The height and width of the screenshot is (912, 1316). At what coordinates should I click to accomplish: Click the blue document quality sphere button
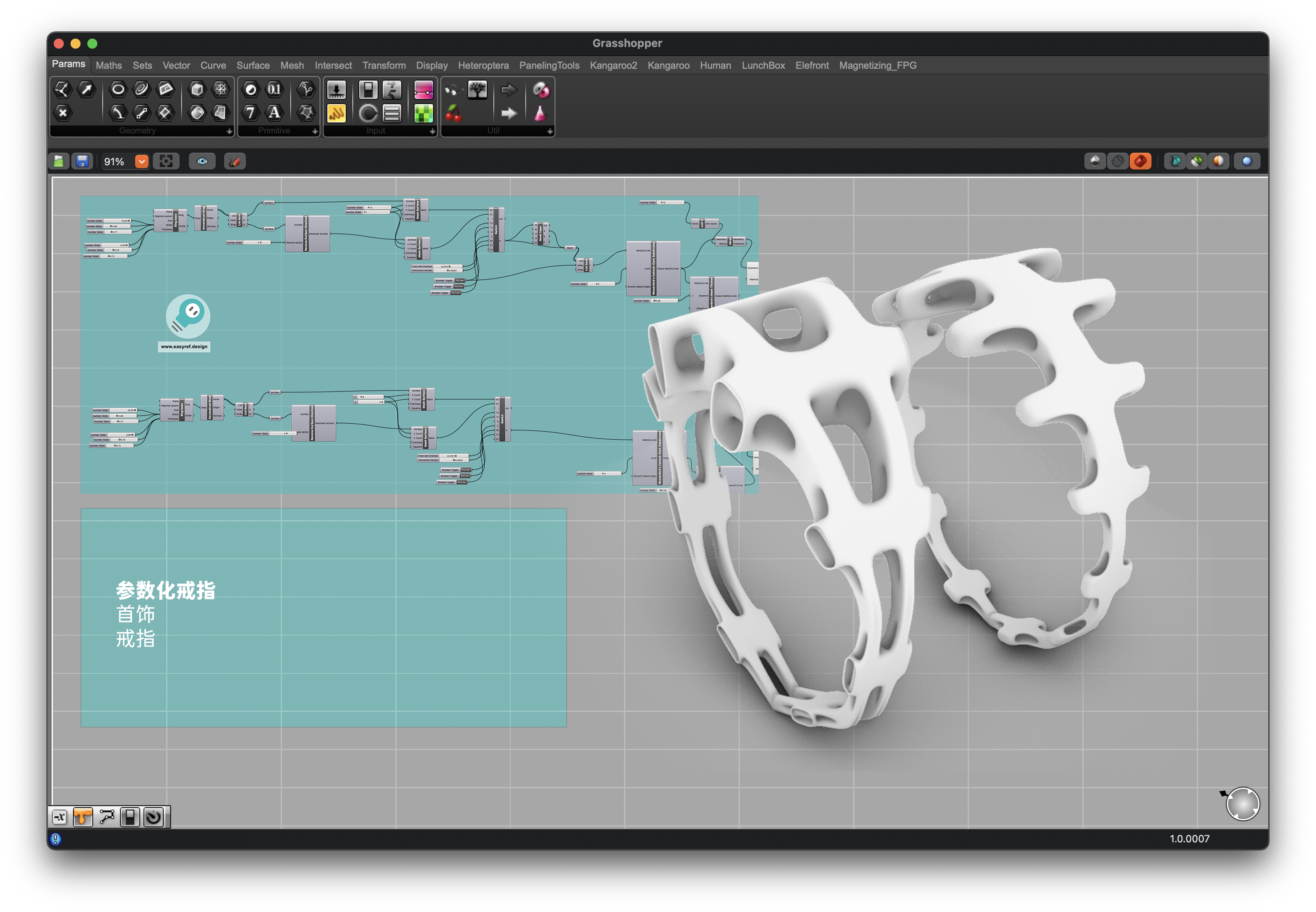click(1247, 162)
